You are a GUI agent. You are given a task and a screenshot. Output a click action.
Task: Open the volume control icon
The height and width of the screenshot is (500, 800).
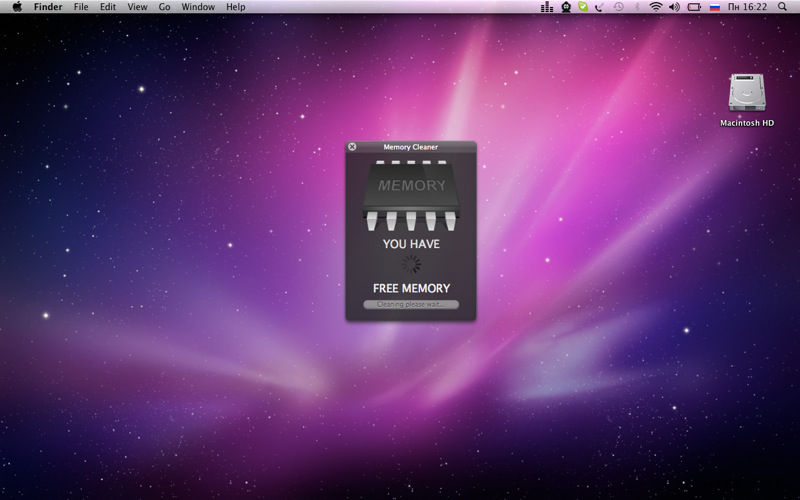click(x=674, y=7)
